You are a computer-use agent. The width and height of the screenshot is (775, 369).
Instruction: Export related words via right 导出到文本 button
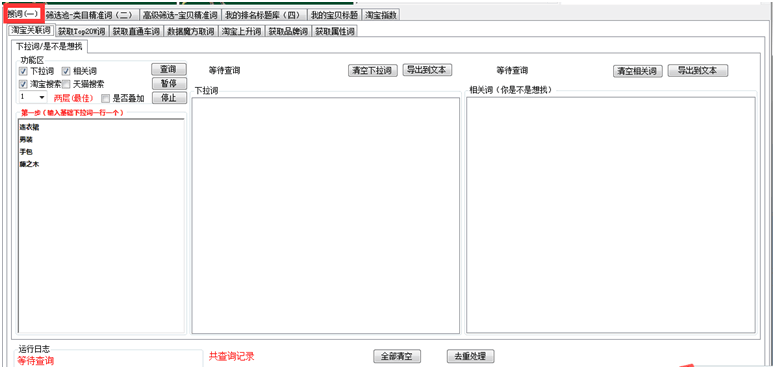698,70
